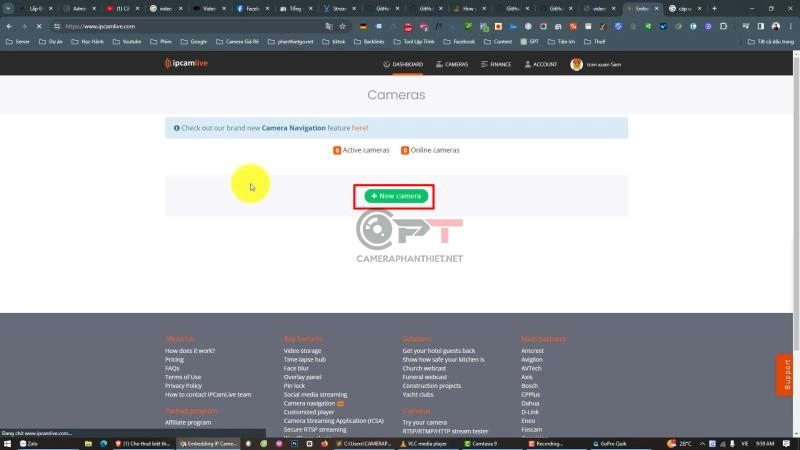Open the new tab plus button
Image resolution: width=800 pixels, height=450 pixels.
(714, 8)
